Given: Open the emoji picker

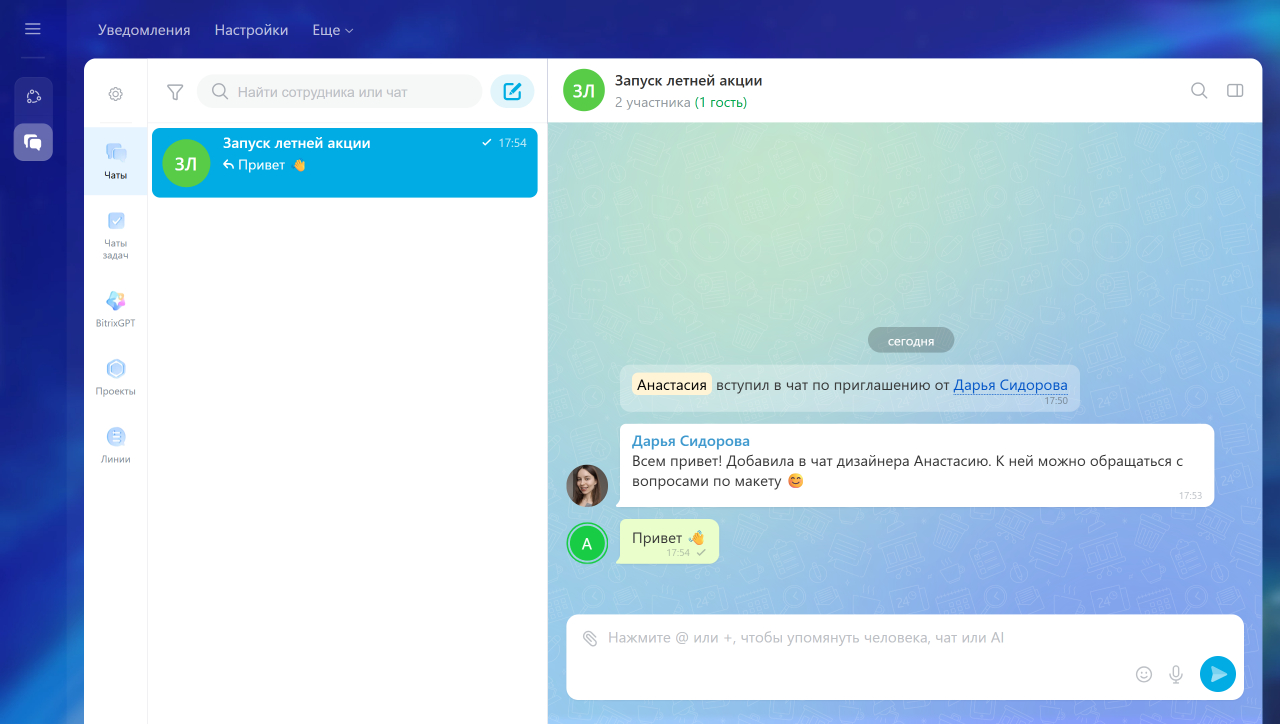Looking at the screenshot, I should coord(1144,674).
